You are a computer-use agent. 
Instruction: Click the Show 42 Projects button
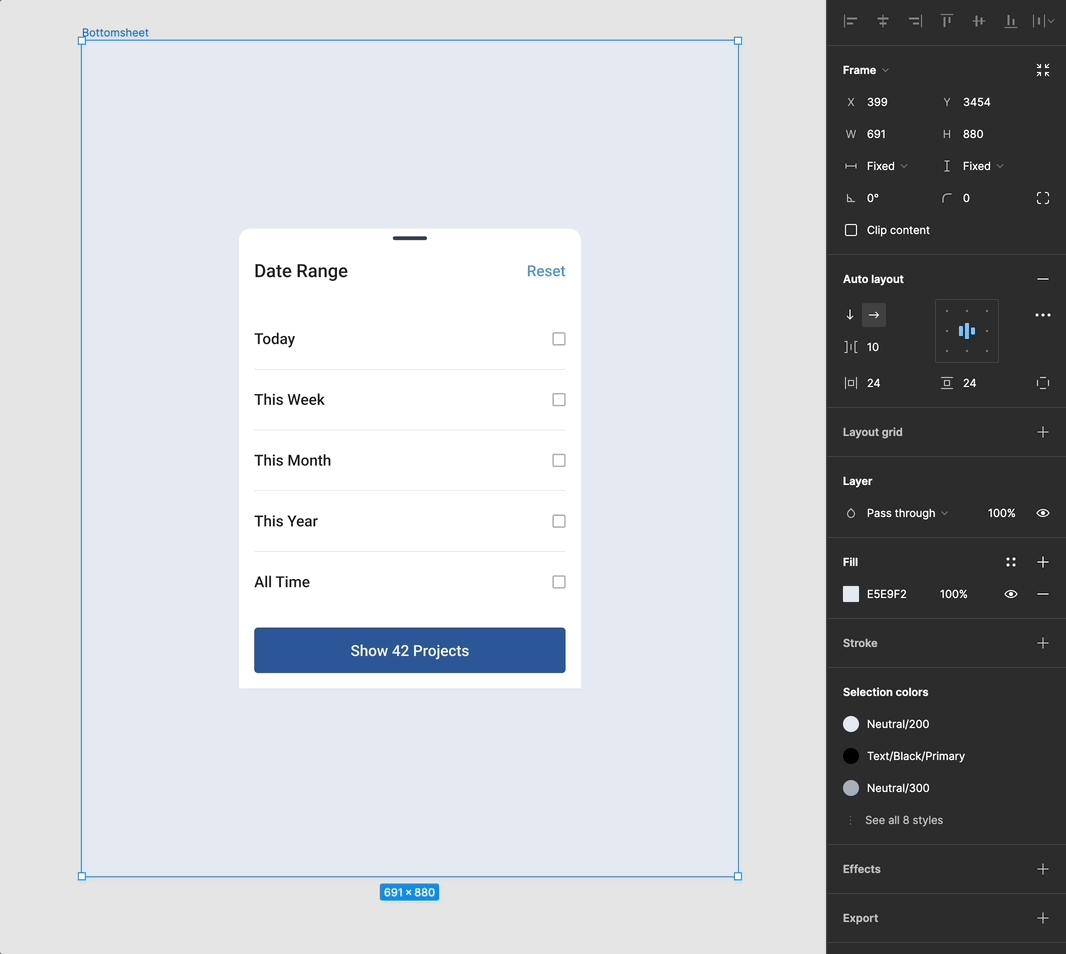409,650
